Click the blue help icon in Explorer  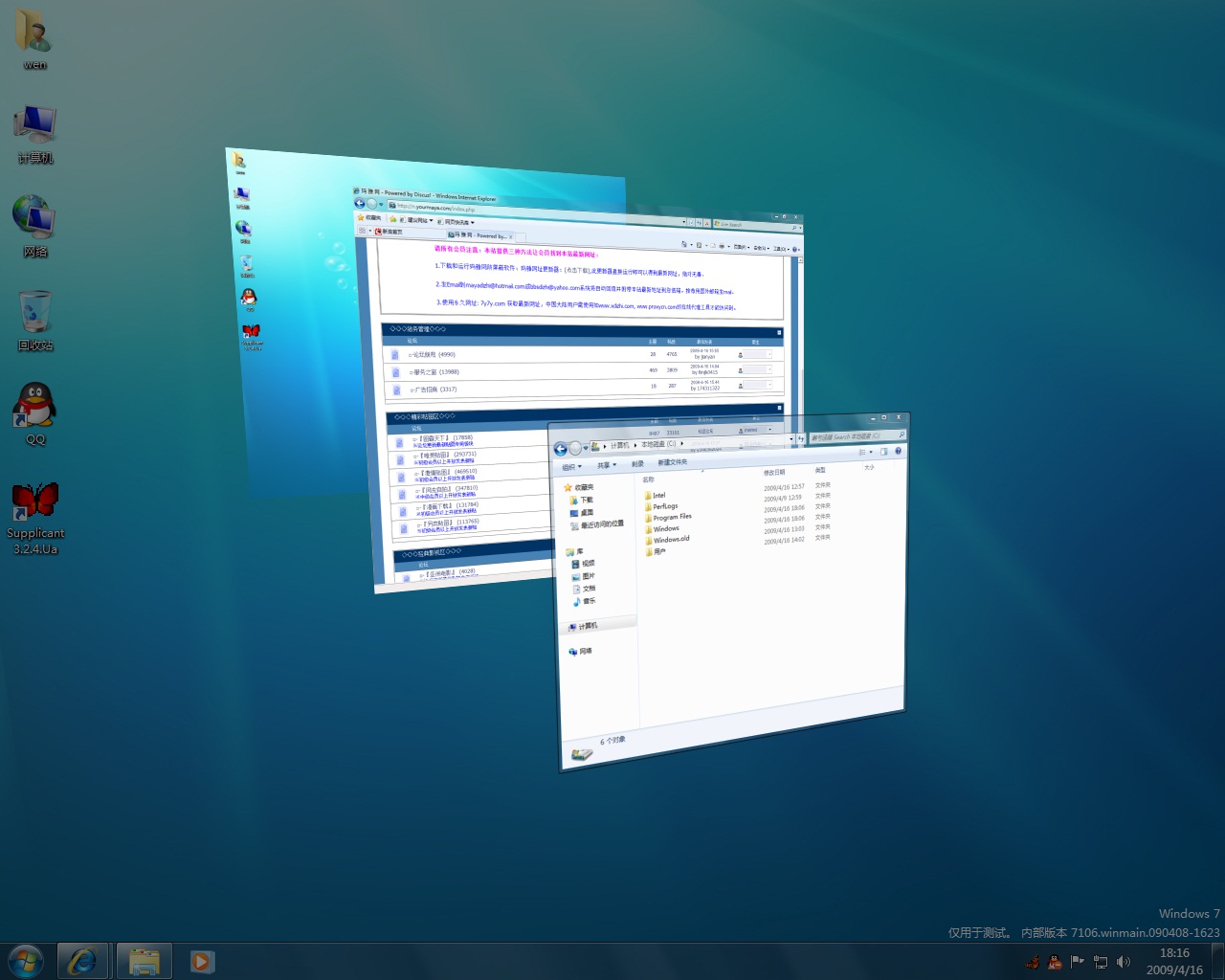coord(898,451)
